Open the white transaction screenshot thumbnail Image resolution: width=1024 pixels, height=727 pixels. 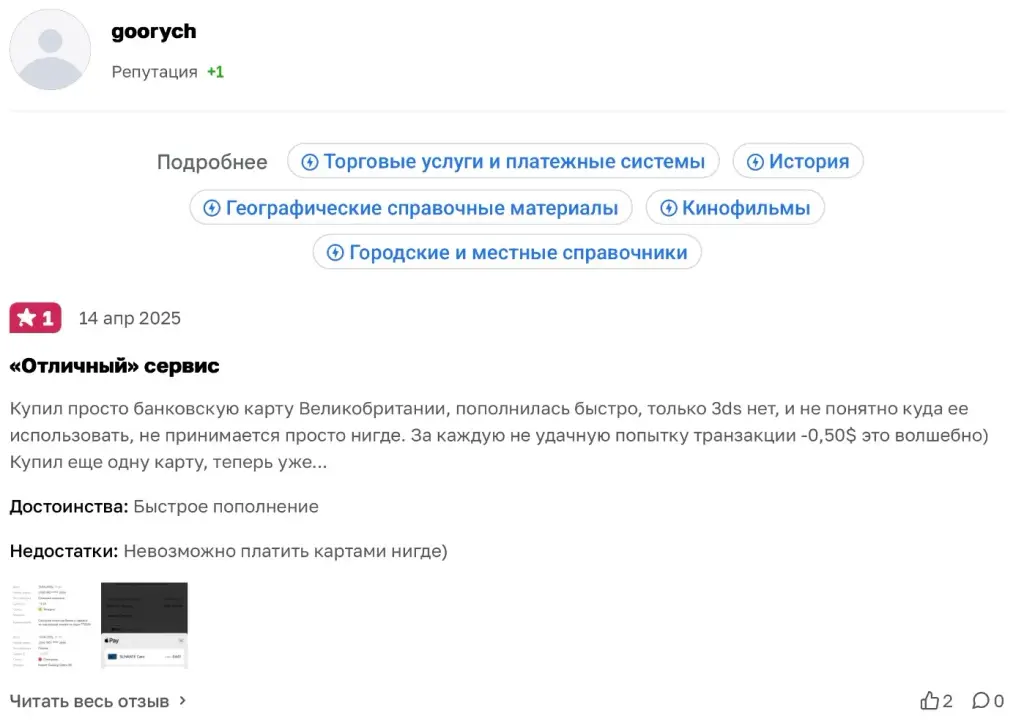(x=50, y=626)
